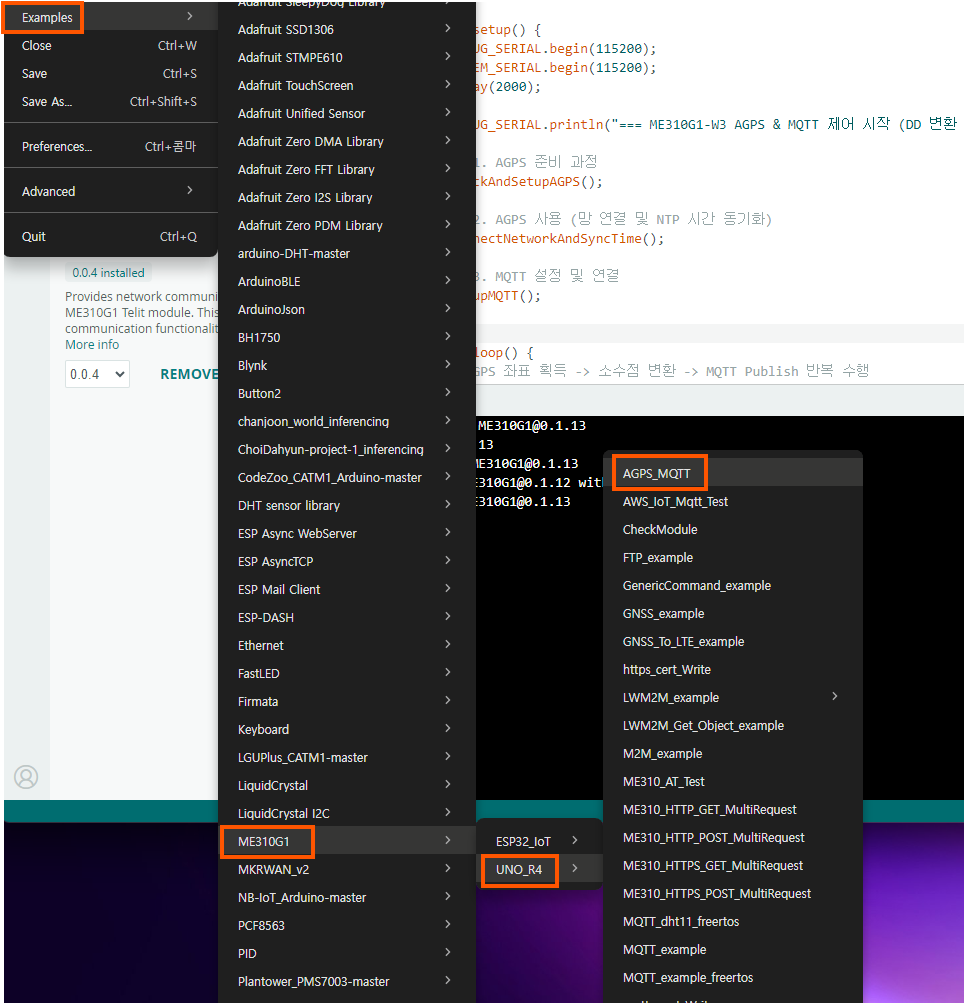Screen dimensions: 964x1003
Task: Open Plantower_PMS7003-master submenu
Action: (347, 982)
